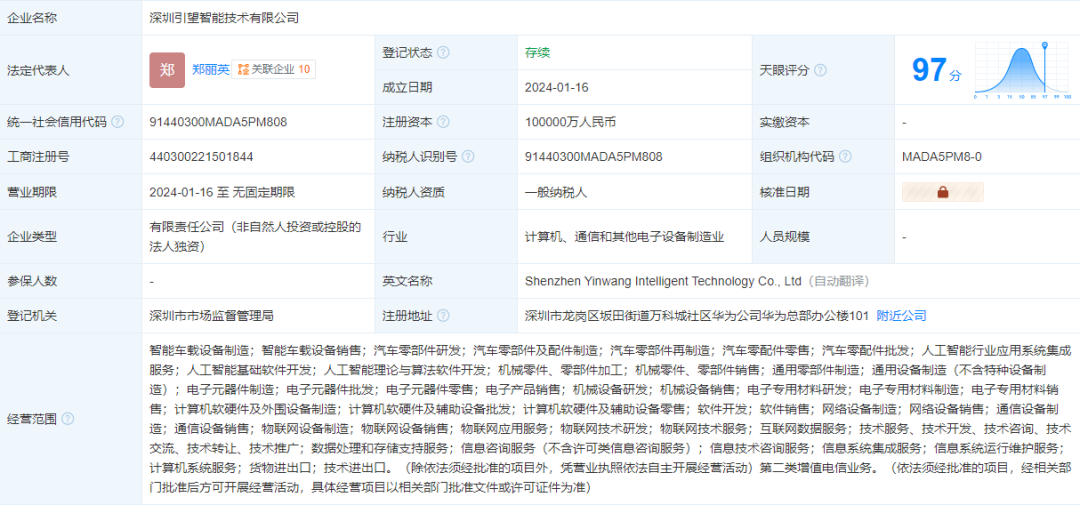Screen dimensions: 1080x505
Task: Click the 深圳市市场监督管理局 registration authority
Action: pos(211,316)
